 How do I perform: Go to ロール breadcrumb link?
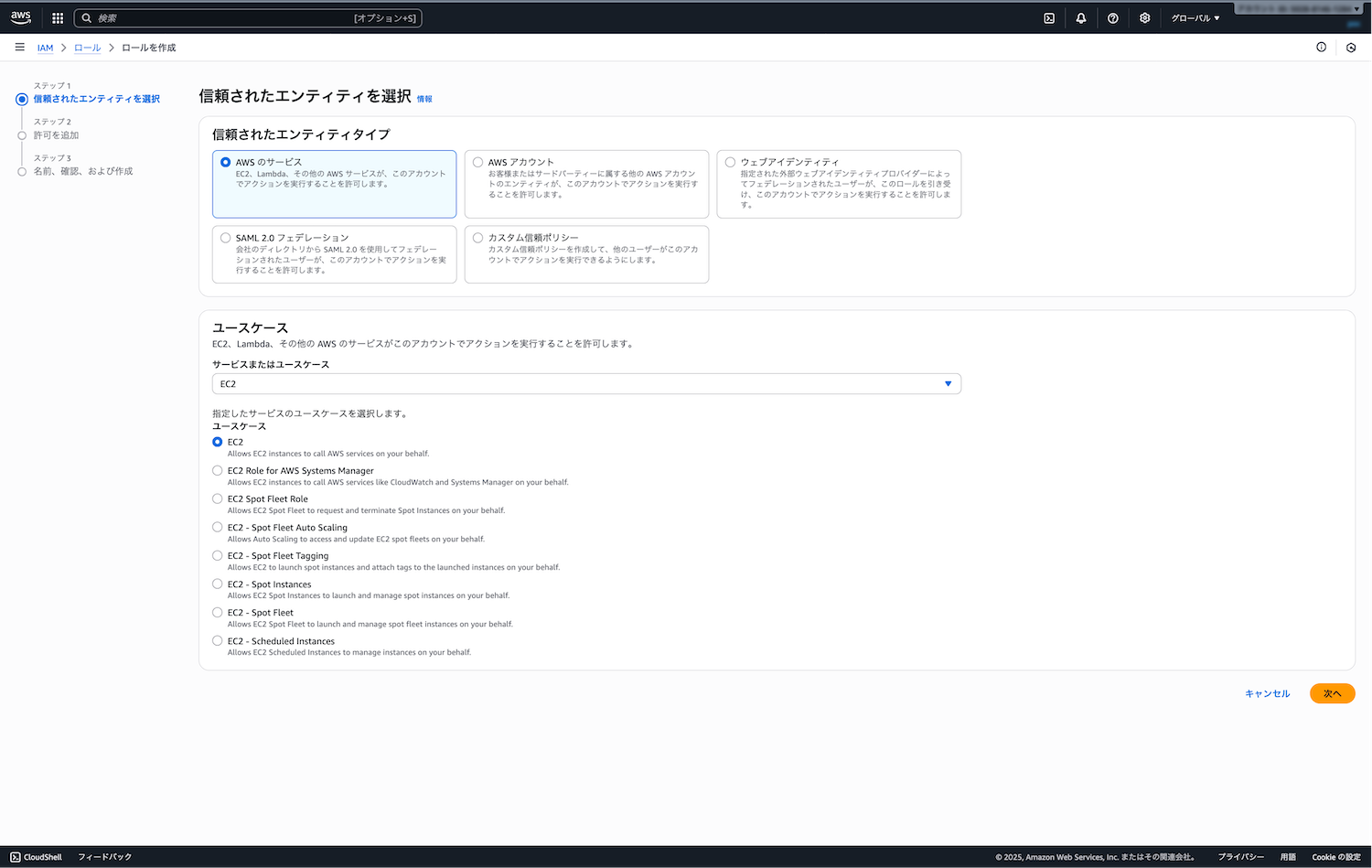tap(88, 48)
